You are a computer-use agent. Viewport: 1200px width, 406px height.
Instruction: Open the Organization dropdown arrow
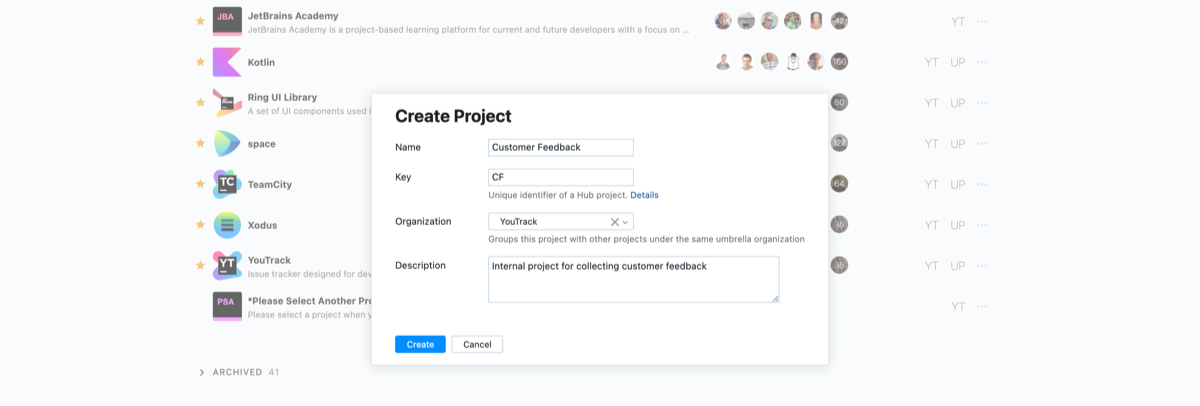[626, 222]
